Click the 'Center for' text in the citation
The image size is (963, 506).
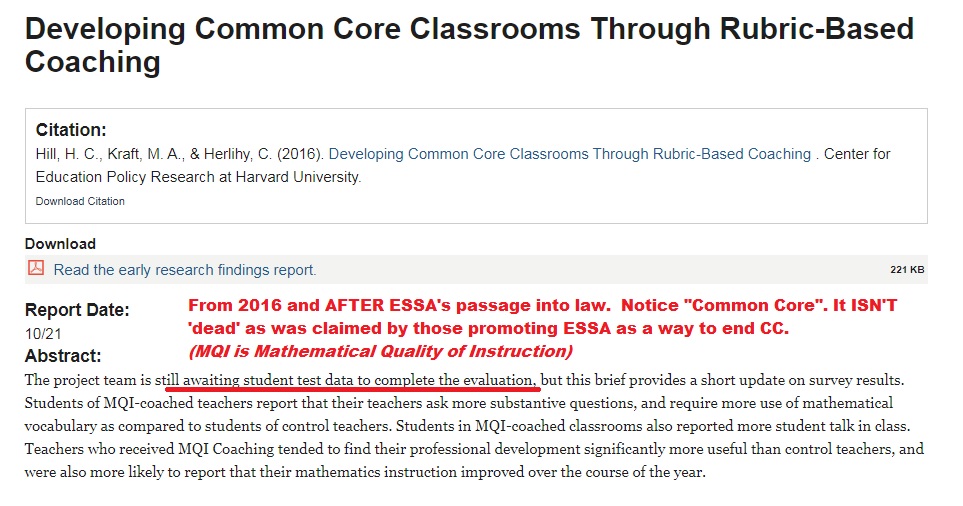857,154
